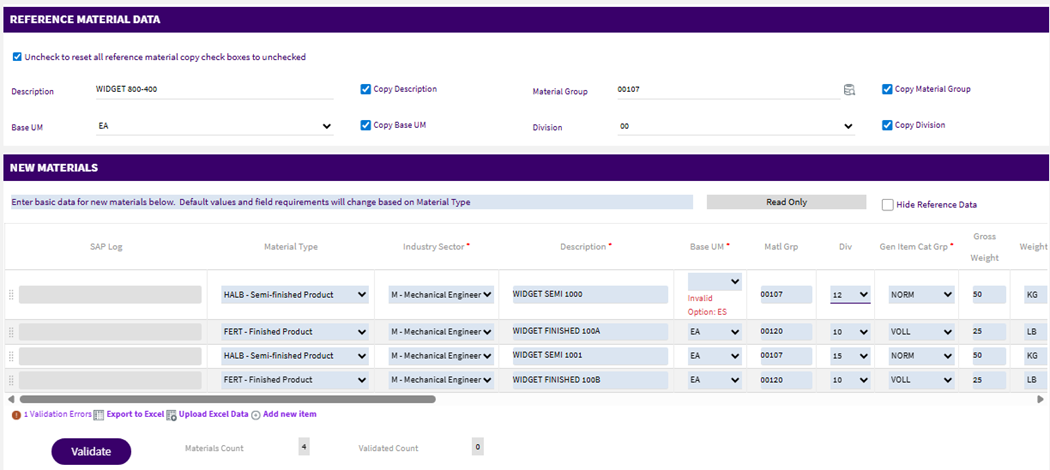Uncheck the reset all reference material copy checkbox

[17, 57]
